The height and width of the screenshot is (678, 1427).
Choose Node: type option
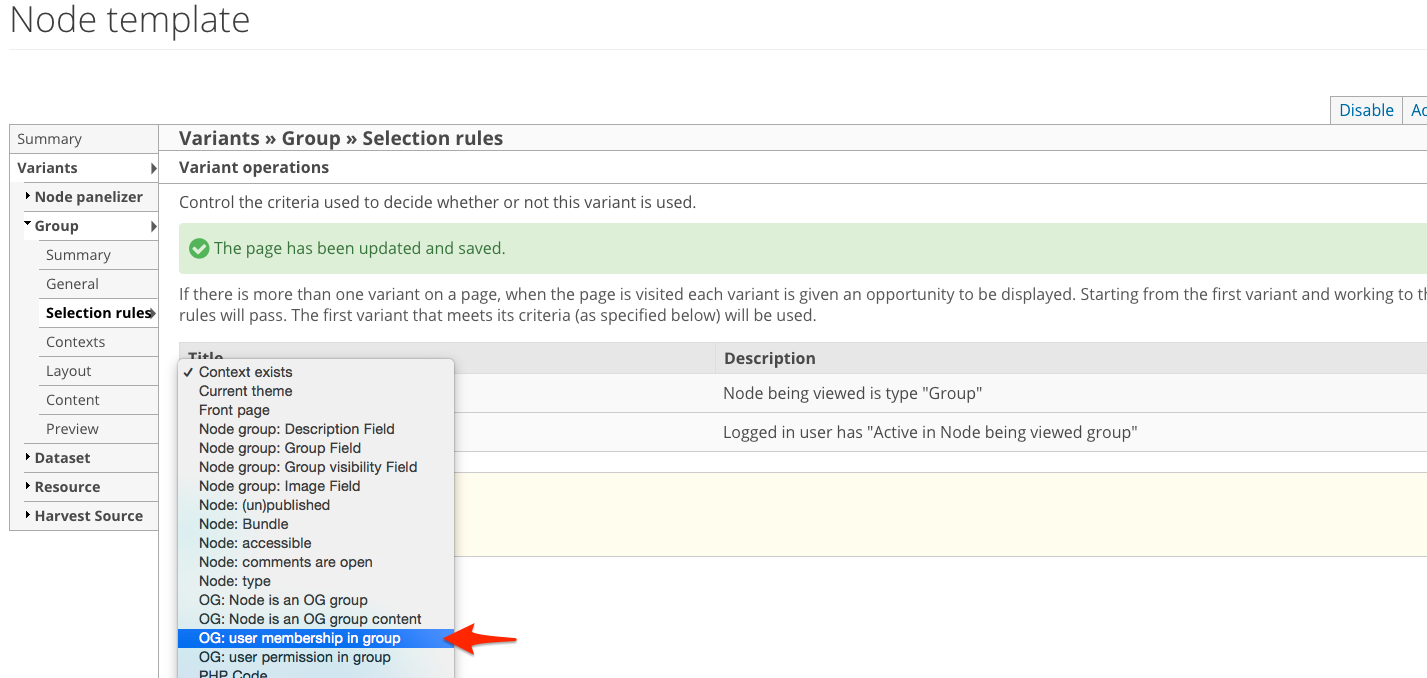point(316,581)
